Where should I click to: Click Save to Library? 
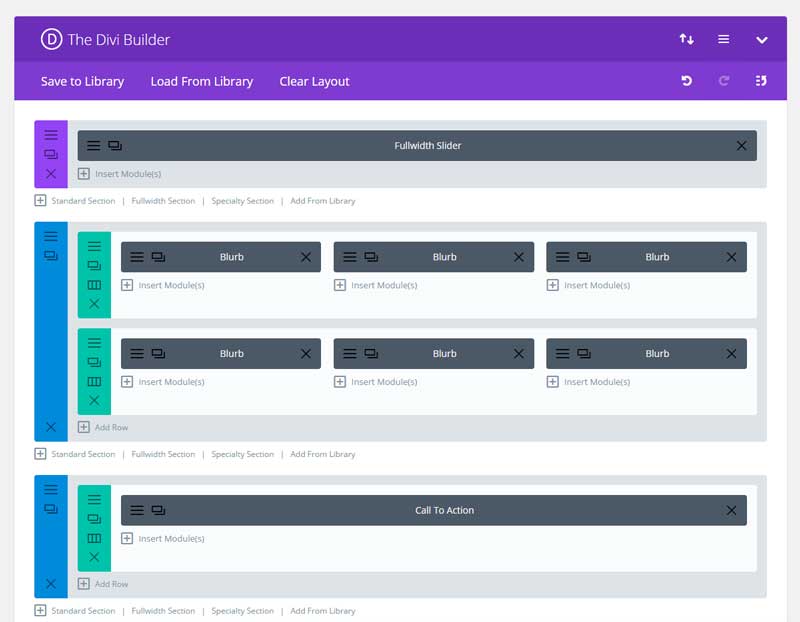[x=82, y=81]
